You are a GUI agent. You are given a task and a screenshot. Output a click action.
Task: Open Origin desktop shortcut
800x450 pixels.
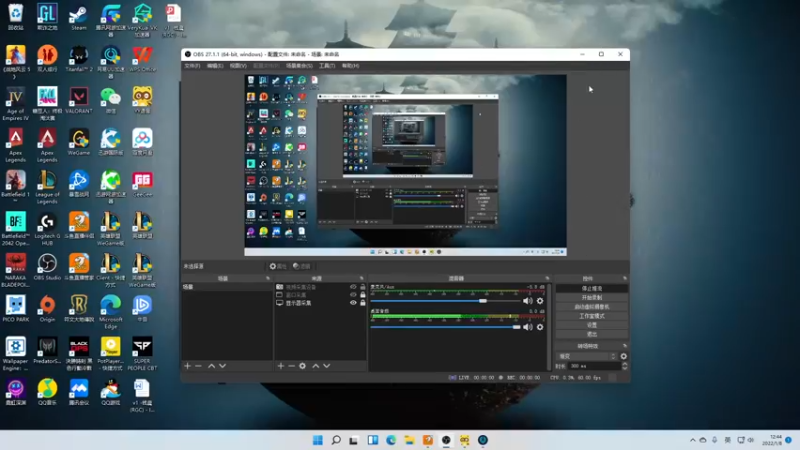pos(47,309)
